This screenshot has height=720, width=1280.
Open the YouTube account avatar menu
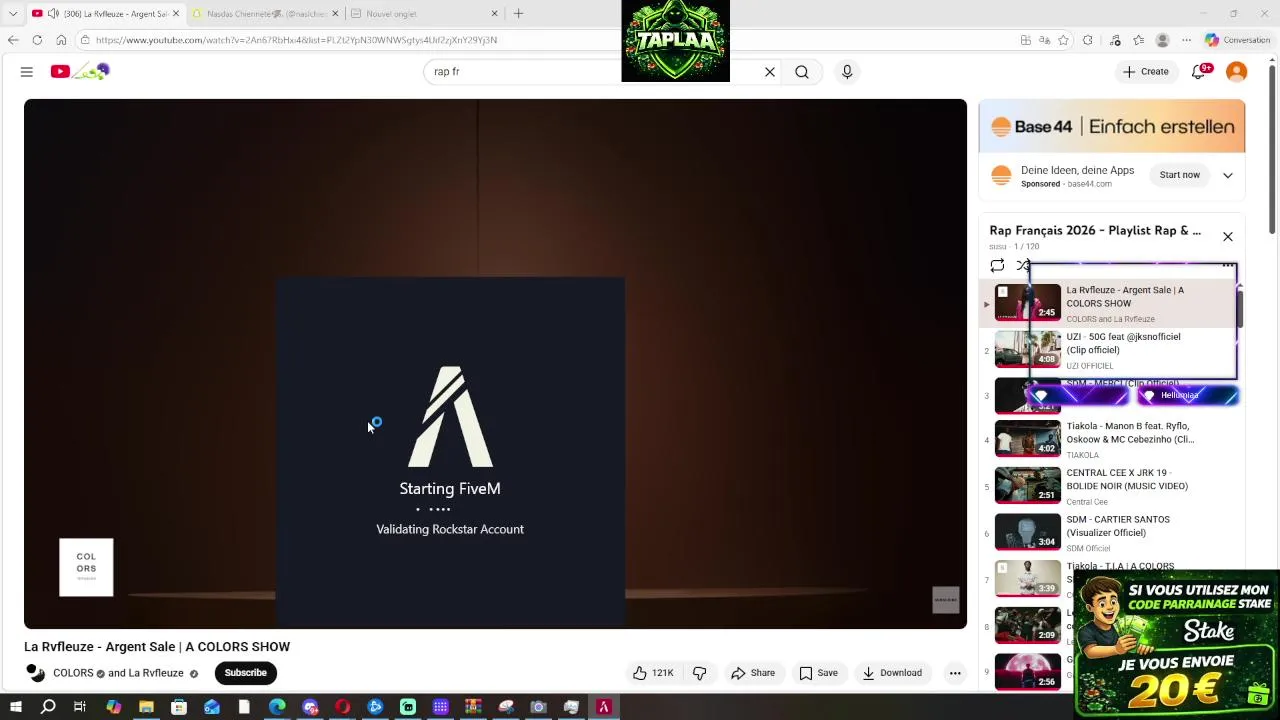coord(1237,72)
